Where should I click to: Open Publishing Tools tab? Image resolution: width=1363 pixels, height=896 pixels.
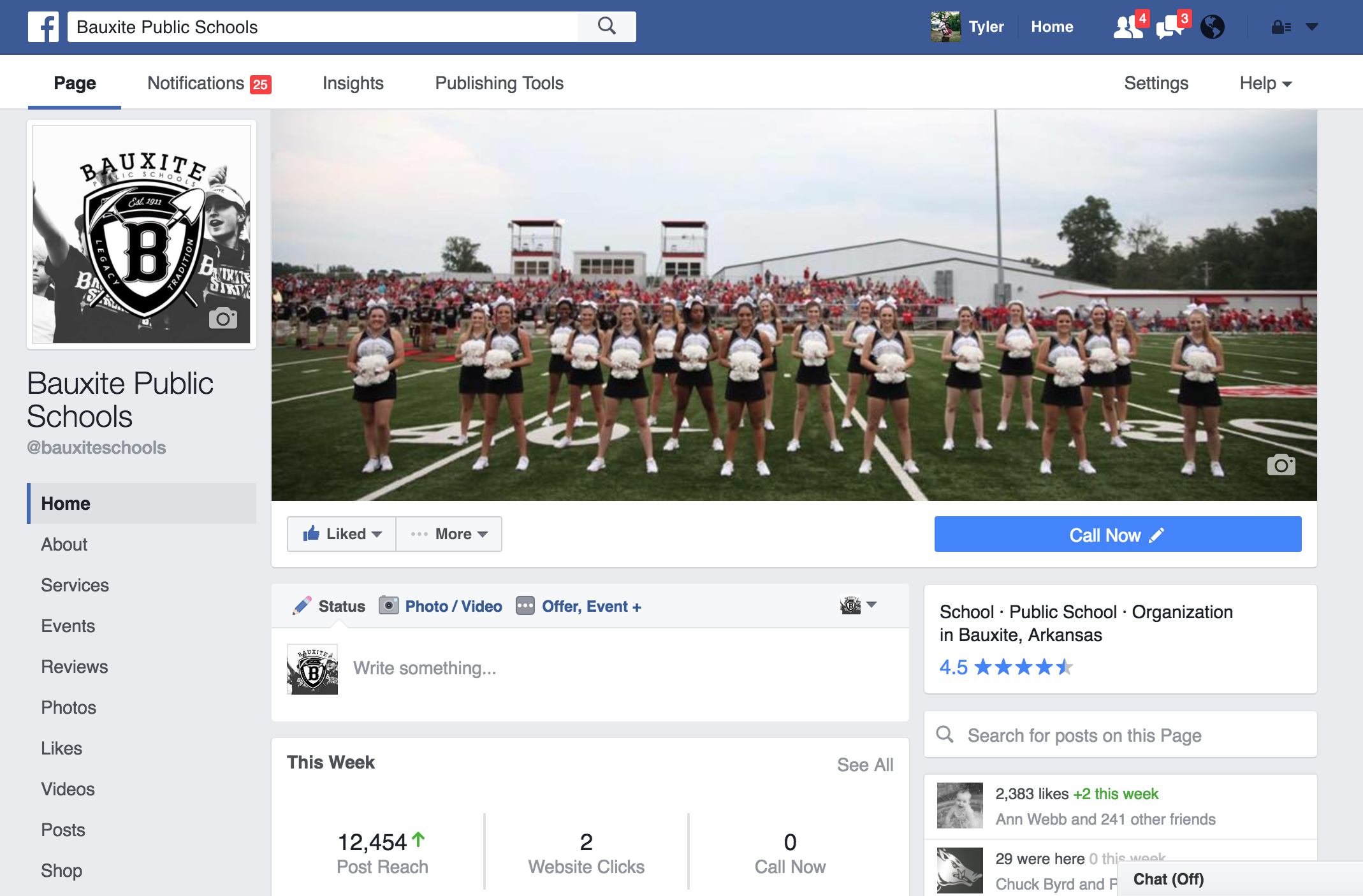tap(499, 83)
